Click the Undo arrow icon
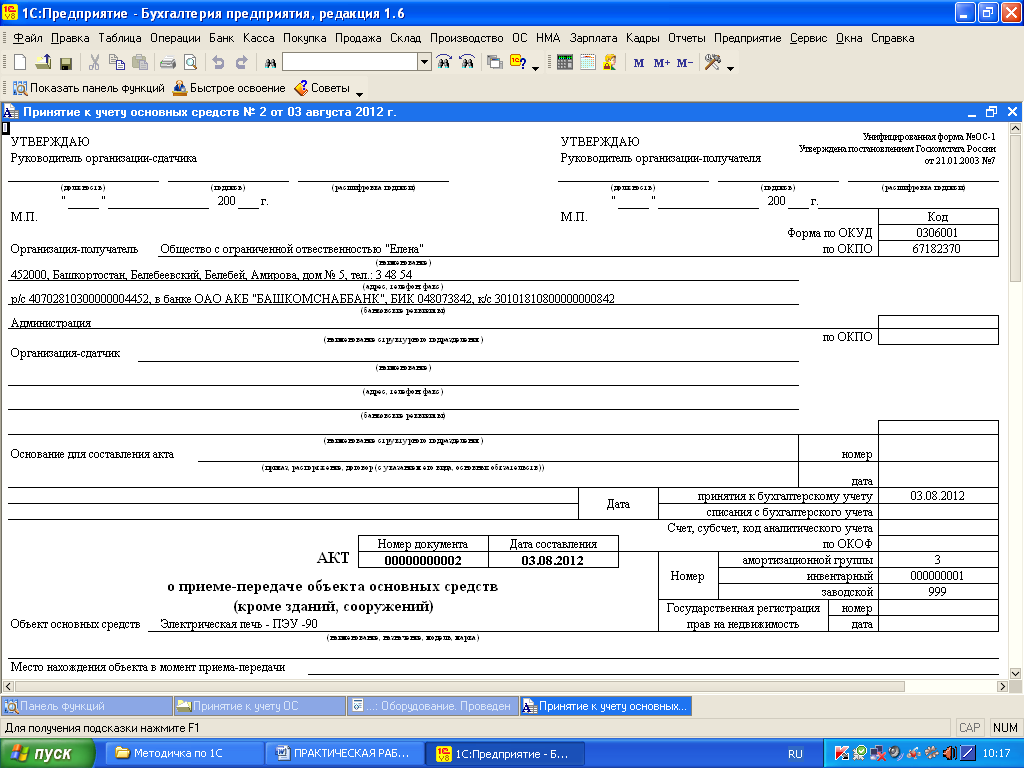Viewport: 1024px width, 768px height. (x=218, y=63)
